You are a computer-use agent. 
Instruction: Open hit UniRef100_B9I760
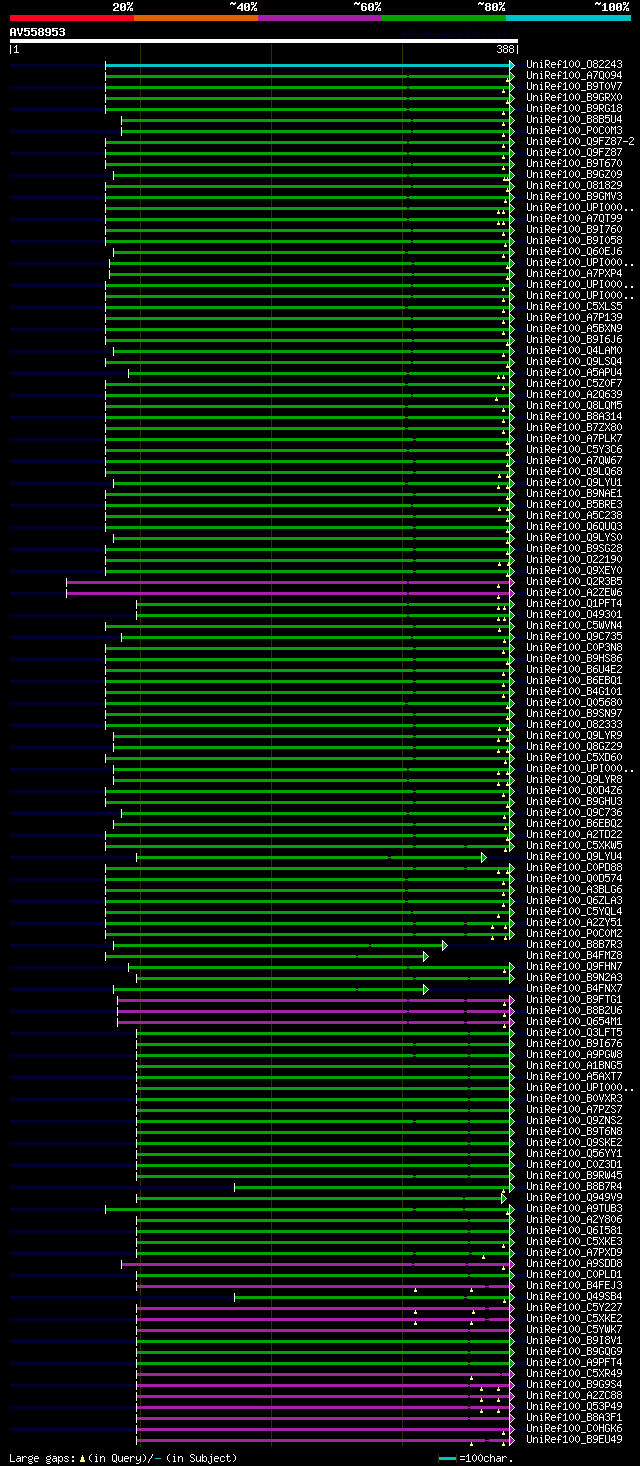tap(574, 230)
